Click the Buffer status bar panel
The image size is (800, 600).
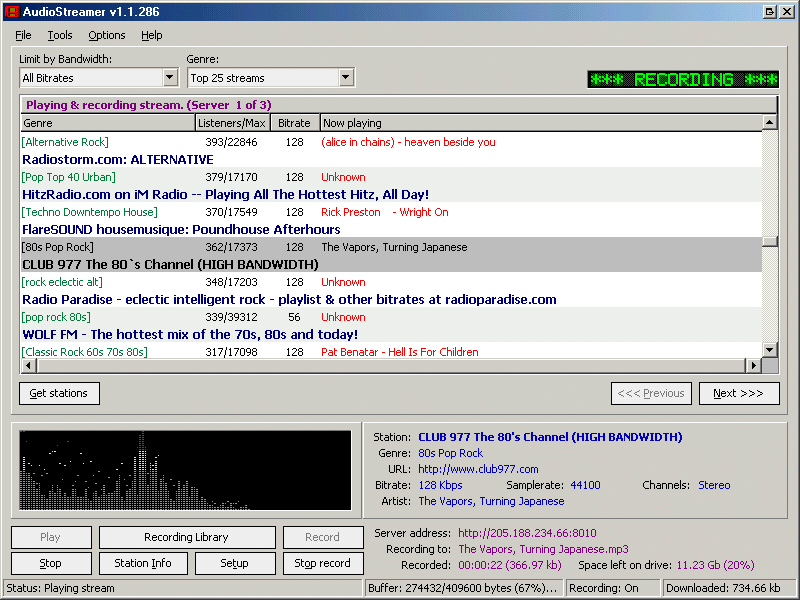[464, 588]
